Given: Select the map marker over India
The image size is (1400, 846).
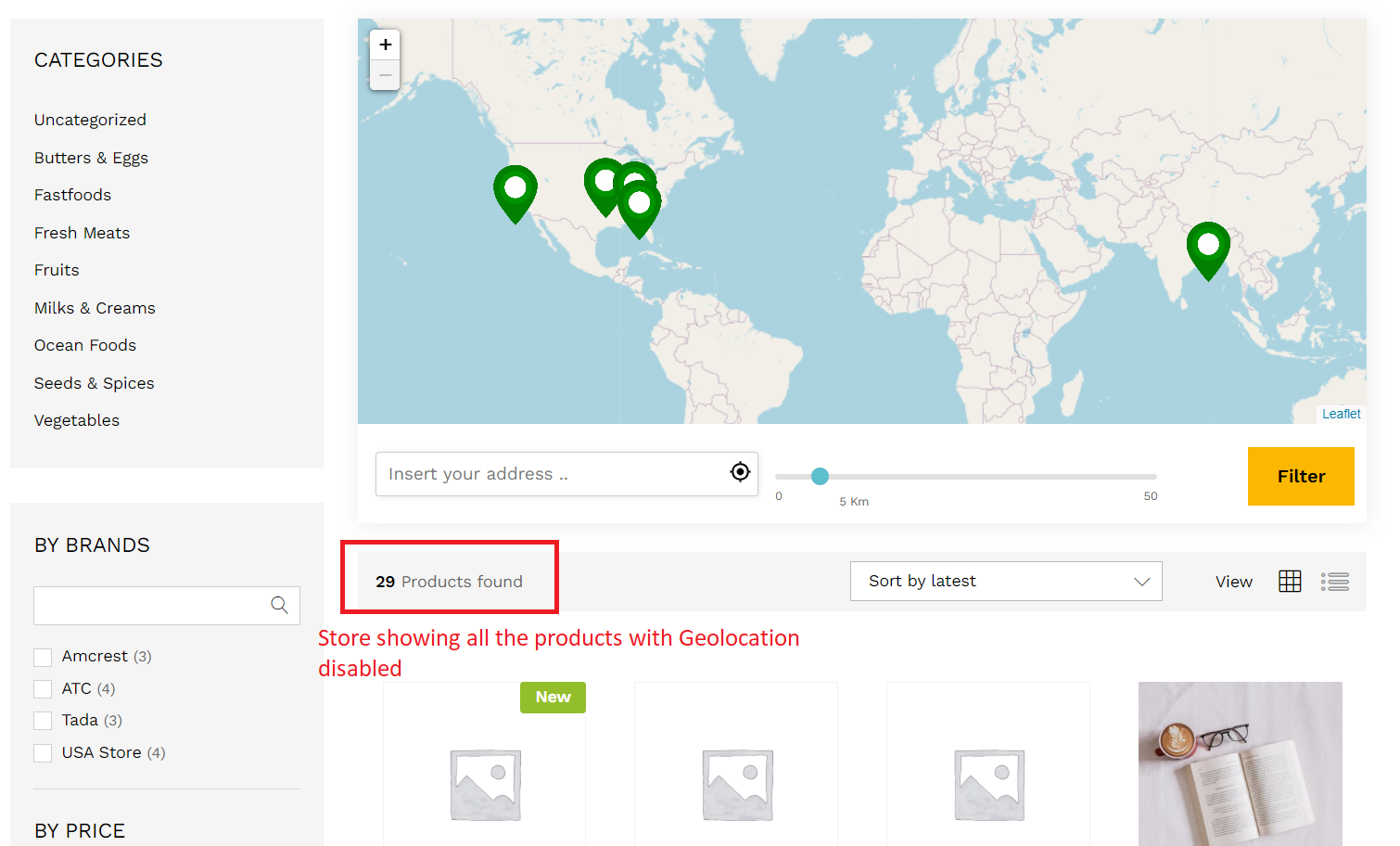Looking at the screenshot, I should [x=1208, y=246].
